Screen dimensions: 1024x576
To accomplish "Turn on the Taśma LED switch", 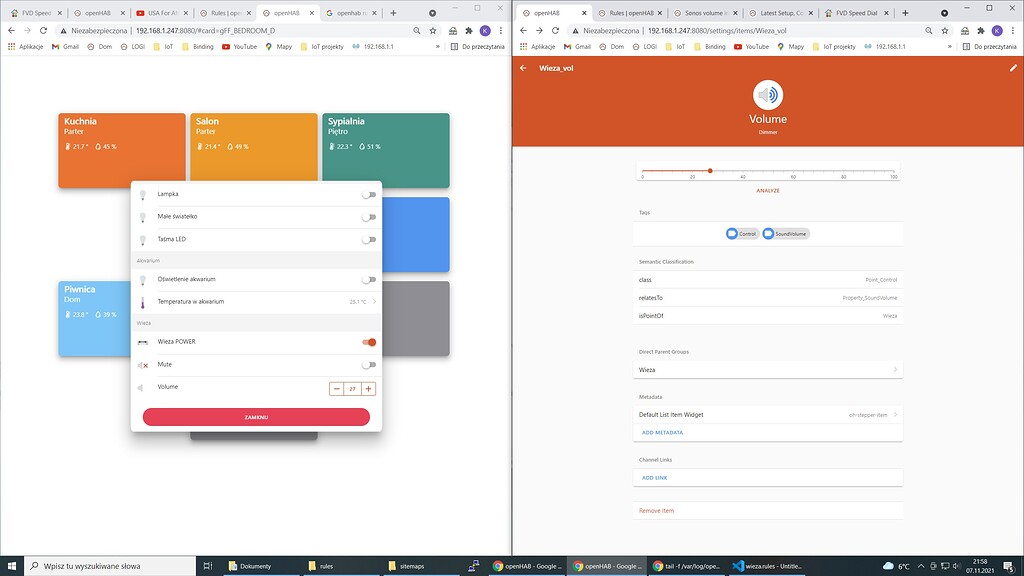I will pos(369,239).
